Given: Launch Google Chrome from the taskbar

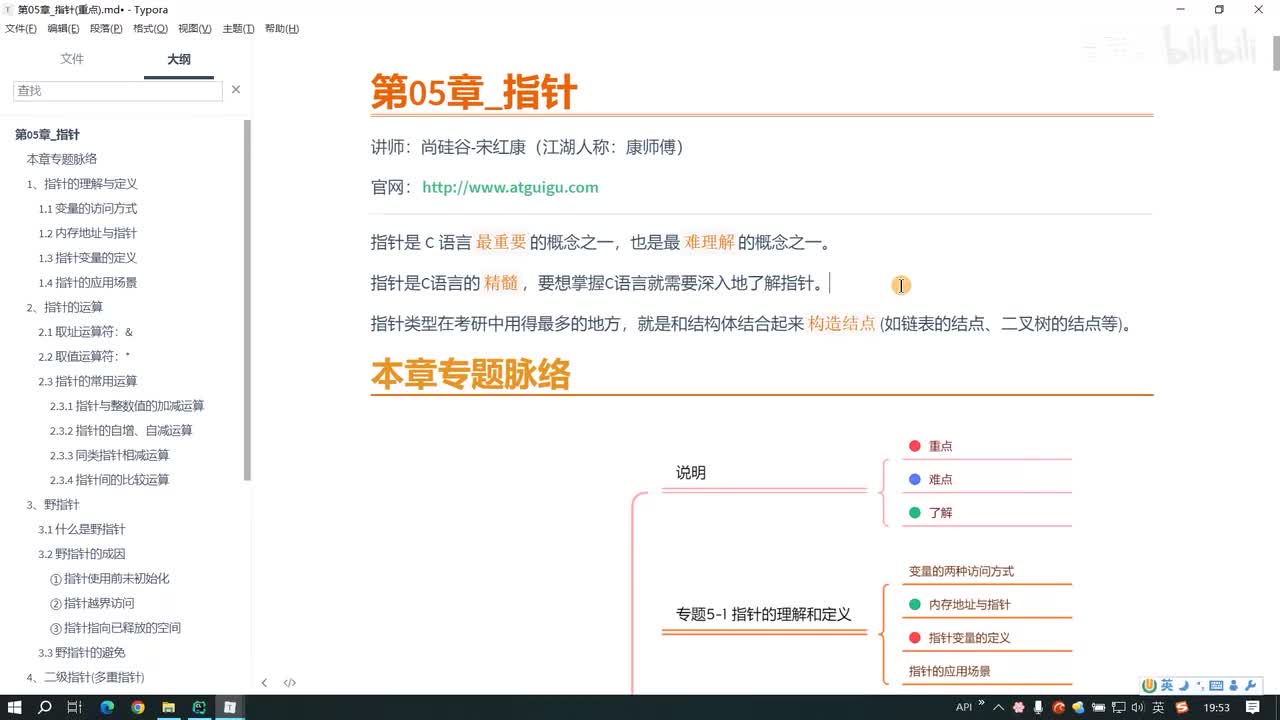Looking at the screenshot, I should pos(138,707).
